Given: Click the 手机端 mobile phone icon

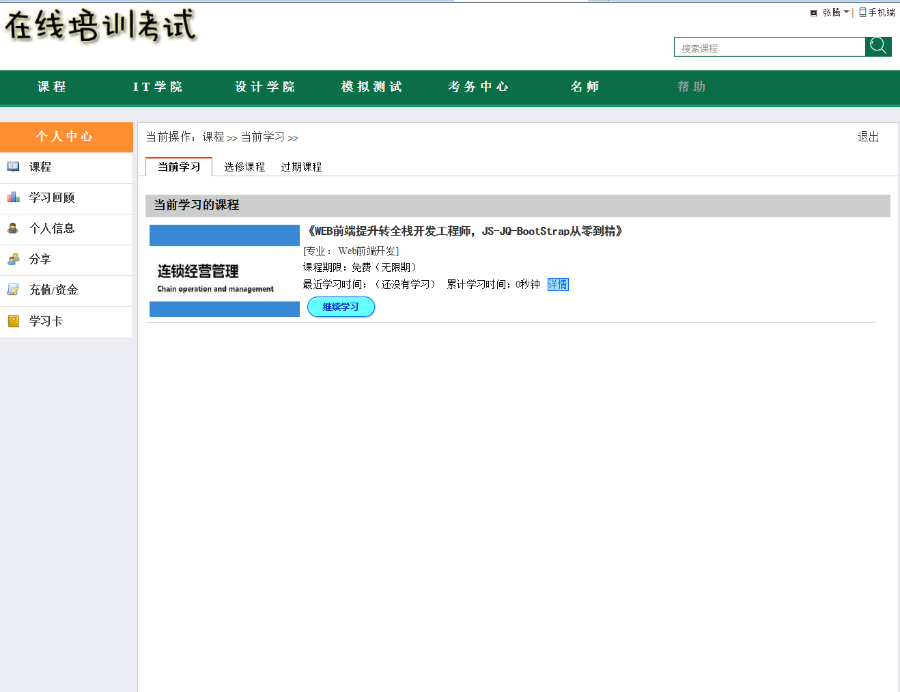Looking at the screenshot, I should 862,13.
